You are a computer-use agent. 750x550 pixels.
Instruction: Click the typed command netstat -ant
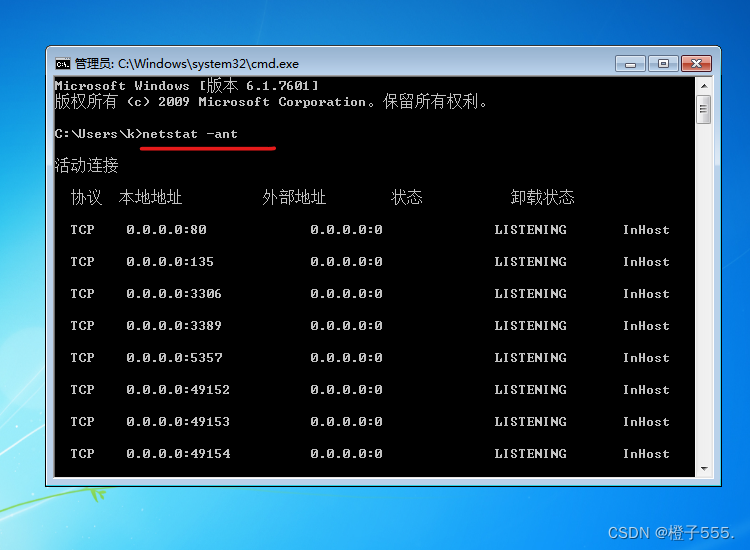pos(190,134)
